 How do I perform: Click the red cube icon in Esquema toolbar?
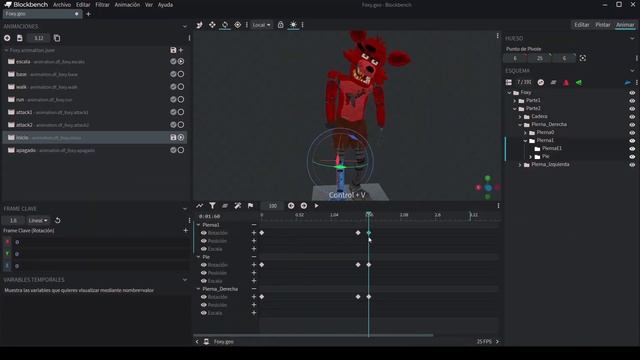coord(566,82)
